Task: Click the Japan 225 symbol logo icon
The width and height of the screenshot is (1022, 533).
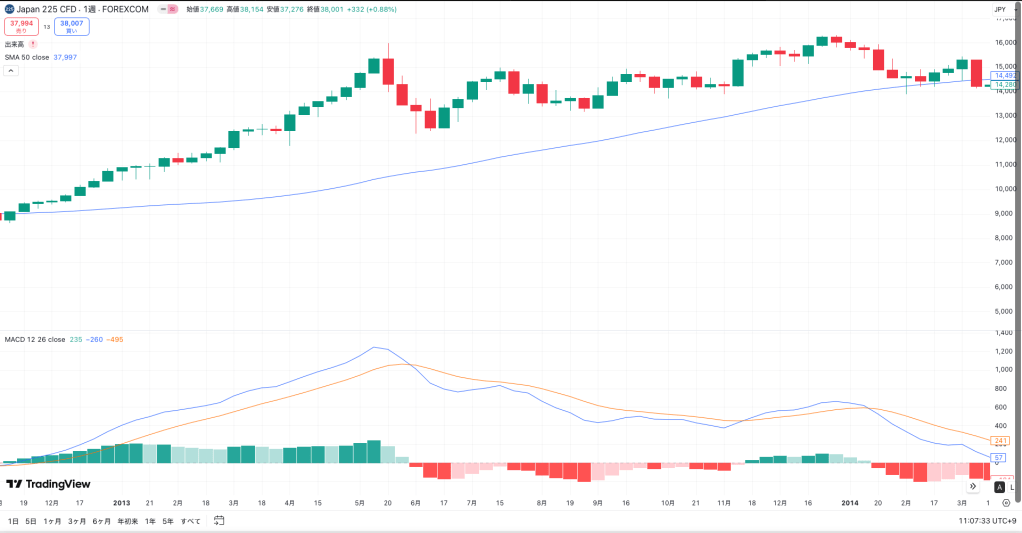Action: pyautogui.click(x=9, y=9)
